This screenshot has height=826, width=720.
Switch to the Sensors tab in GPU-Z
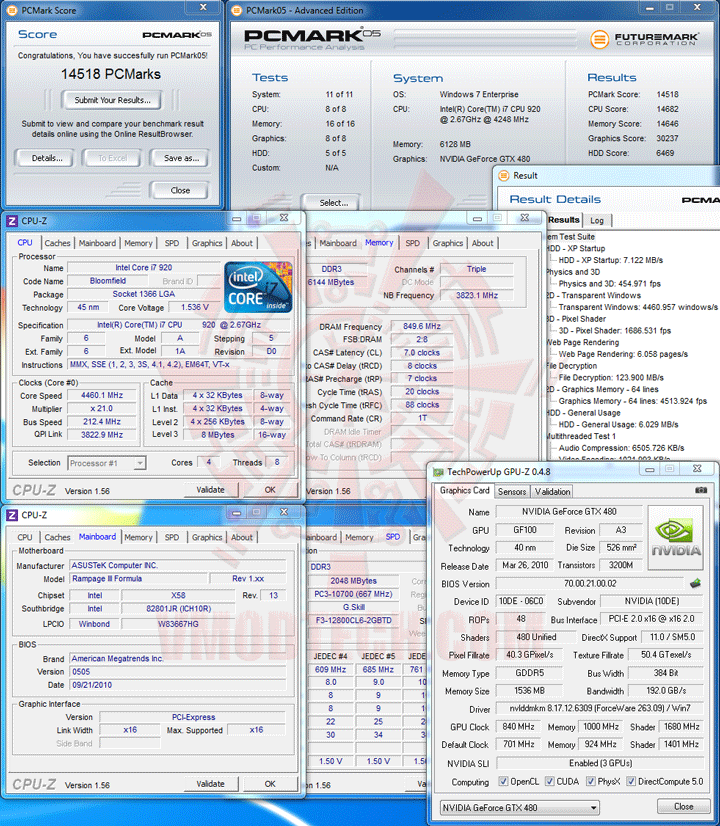512,491
